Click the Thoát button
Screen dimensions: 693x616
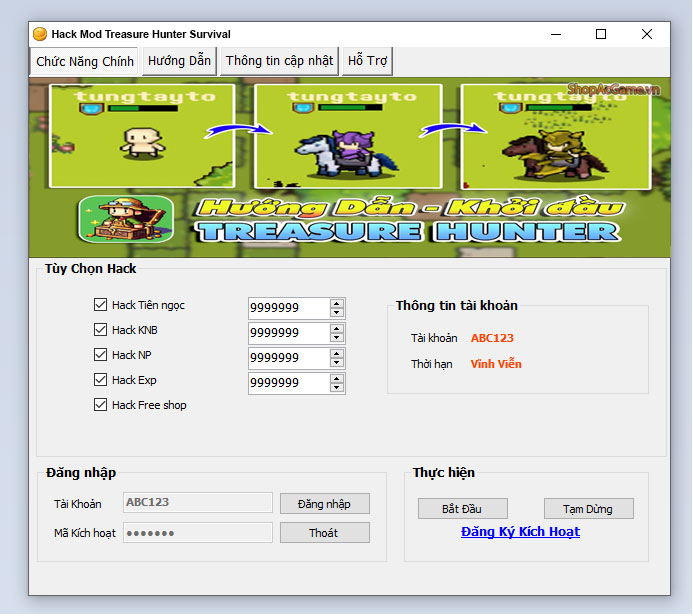pyautogui.click(x=325, y=533)
